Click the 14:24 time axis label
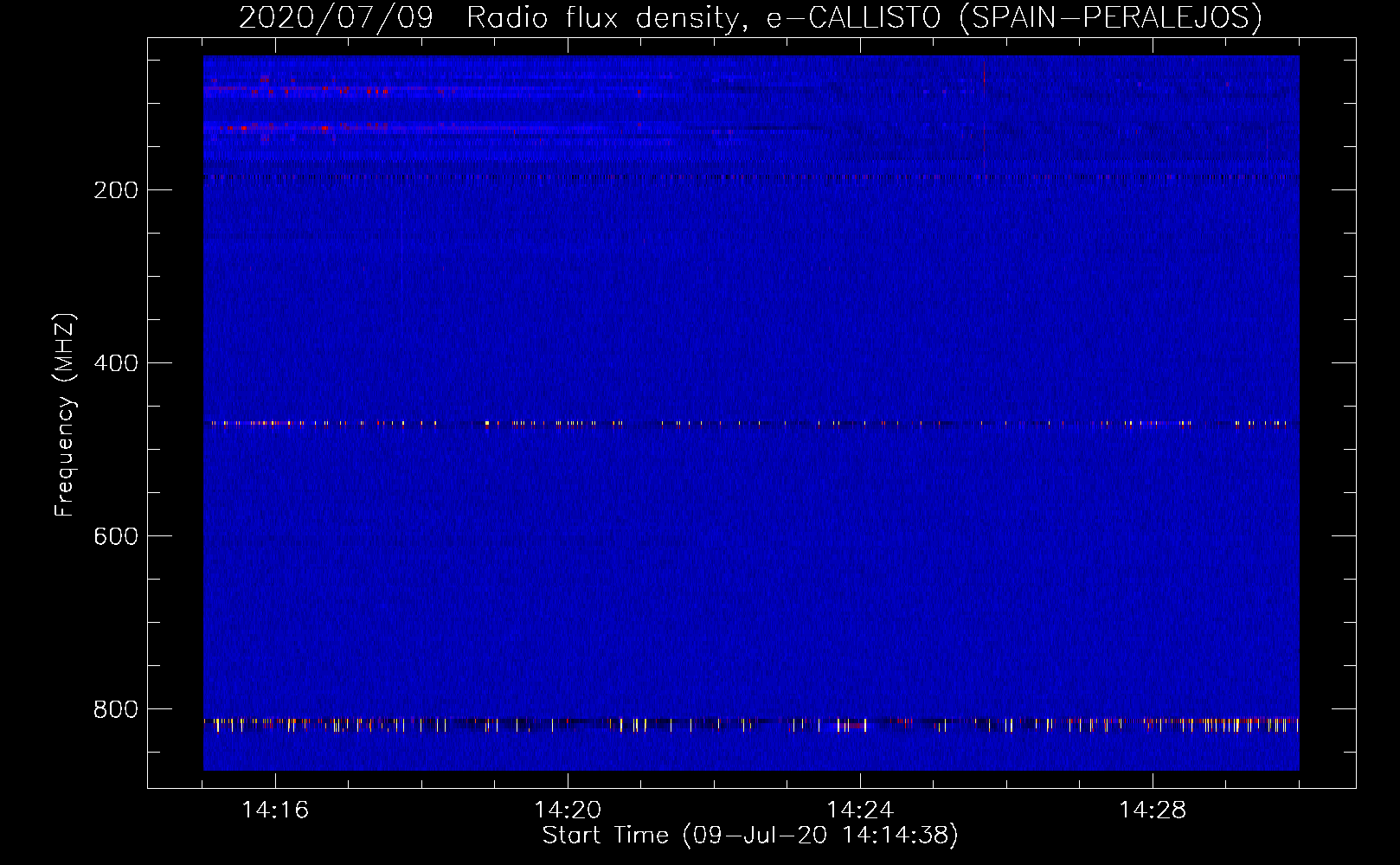1400x865 pixels. coord(859,810)
